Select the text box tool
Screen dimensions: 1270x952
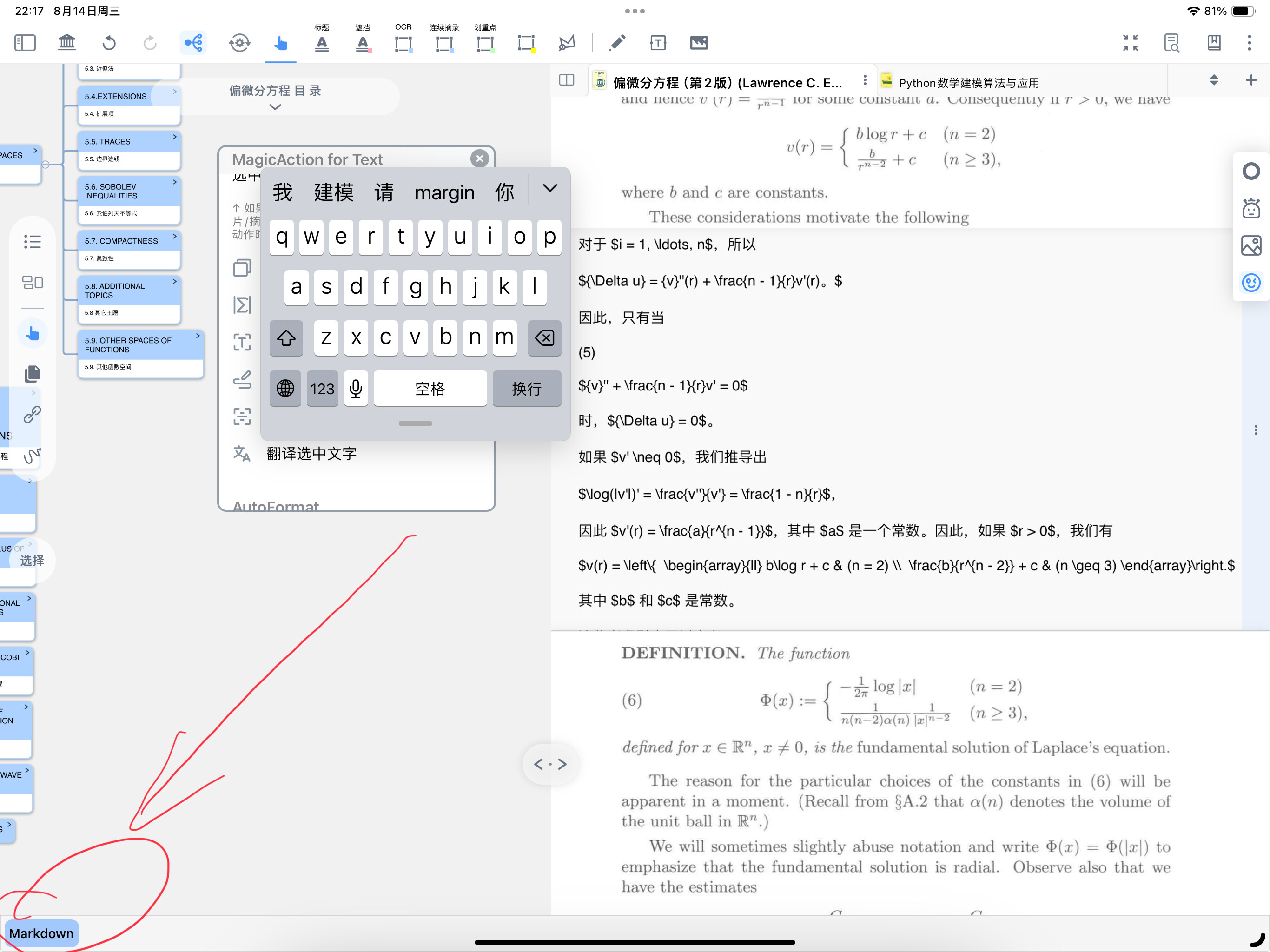[658, 43]
